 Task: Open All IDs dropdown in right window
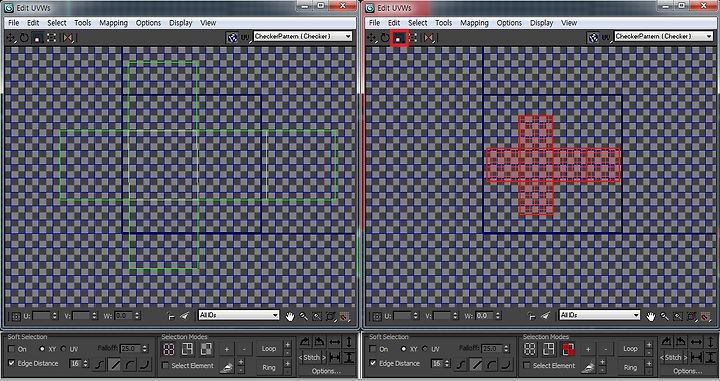600,315
